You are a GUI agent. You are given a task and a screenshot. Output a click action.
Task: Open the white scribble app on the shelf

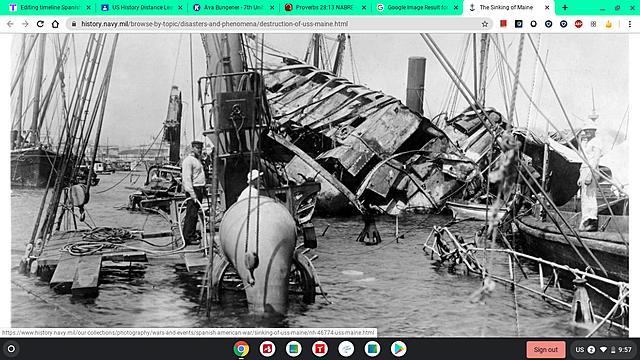point(346,349)
